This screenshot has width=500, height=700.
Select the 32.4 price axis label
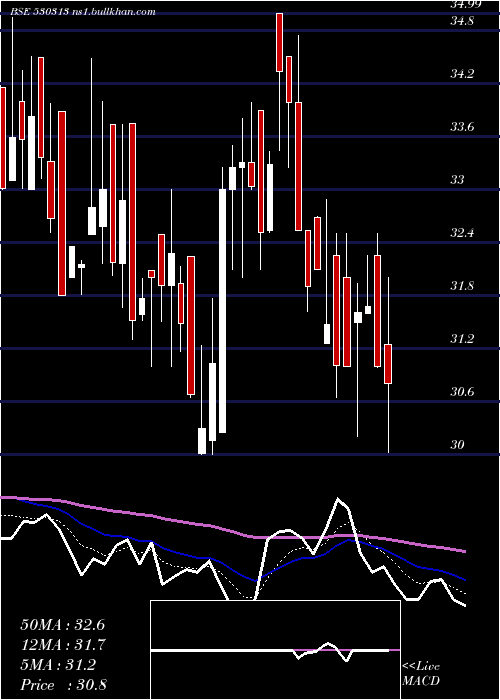point(462,233)
